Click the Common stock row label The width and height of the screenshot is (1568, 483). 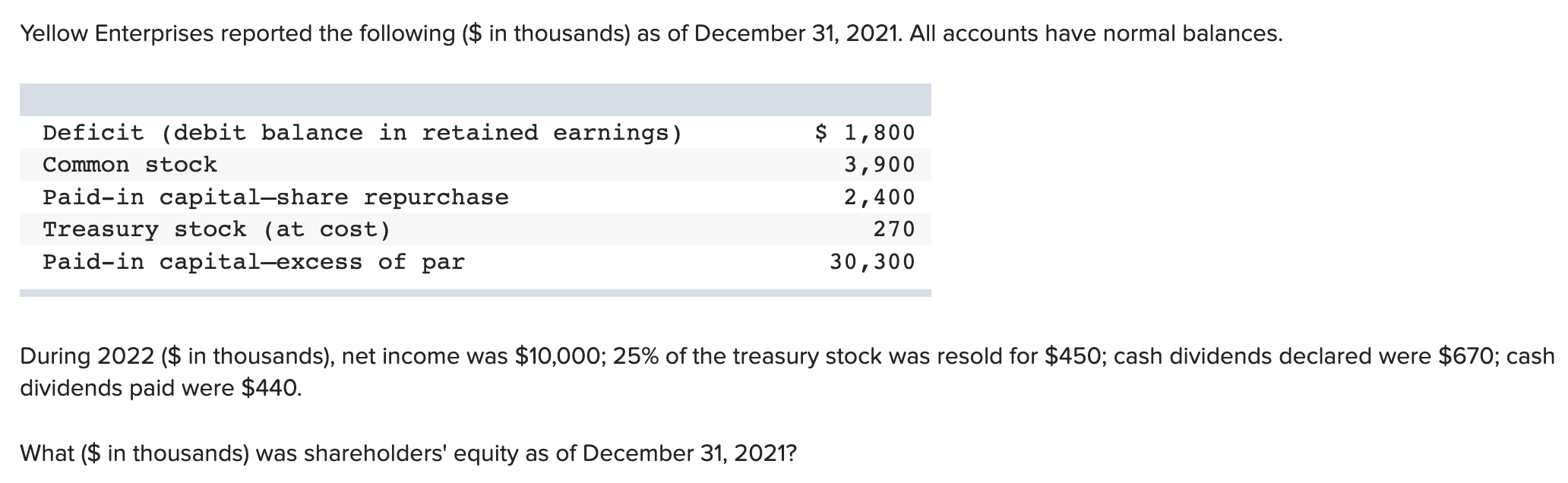130,165
